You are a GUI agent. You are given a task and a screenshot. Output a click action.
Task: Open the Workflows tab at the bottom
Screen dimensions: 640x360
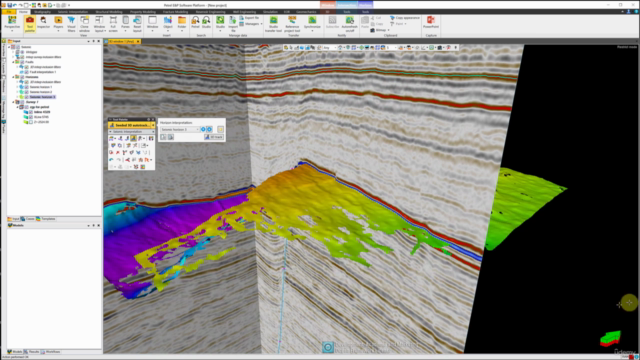pyautogui.click(x=51, y=352)
